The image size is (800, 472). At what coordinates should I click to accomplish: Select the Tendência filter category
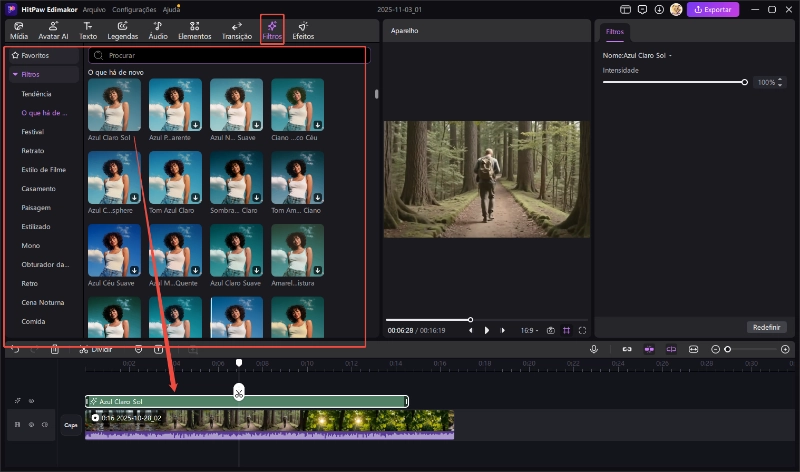pos(36,94)
